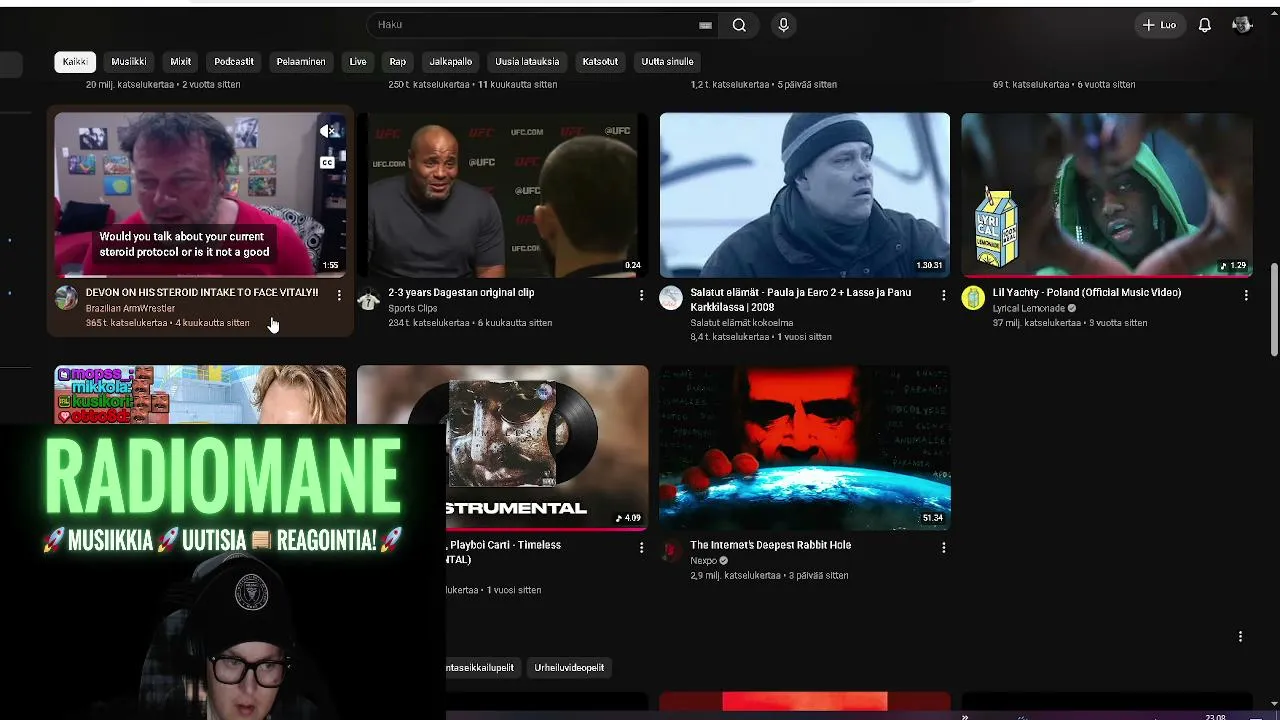Viewport: 1280px width, 720px height.
Task: Select the Pelaaminen filter chip
Action: click(301, 62)
